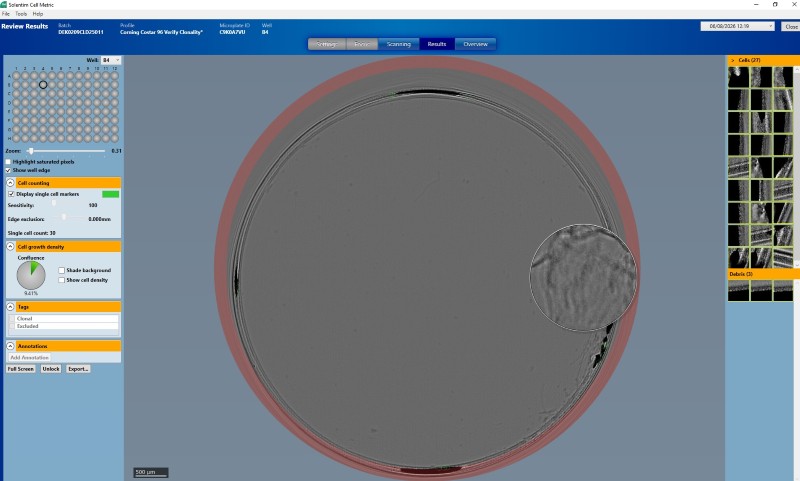Screen dimensions: 800x481
Task: Click the 9.41% confluence value
Action: tap(31, 293)
